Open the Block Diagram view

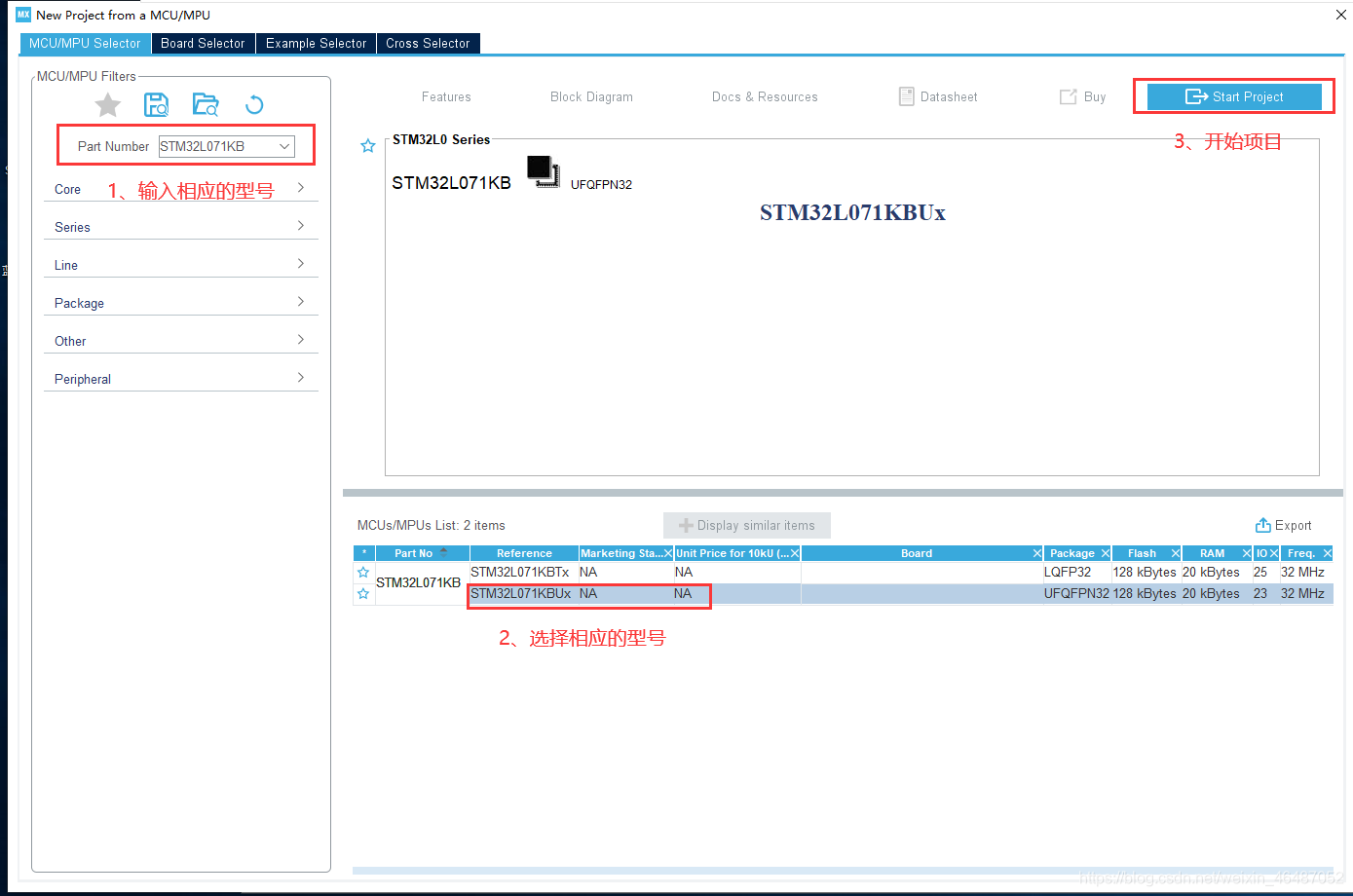tap(591, 97)
